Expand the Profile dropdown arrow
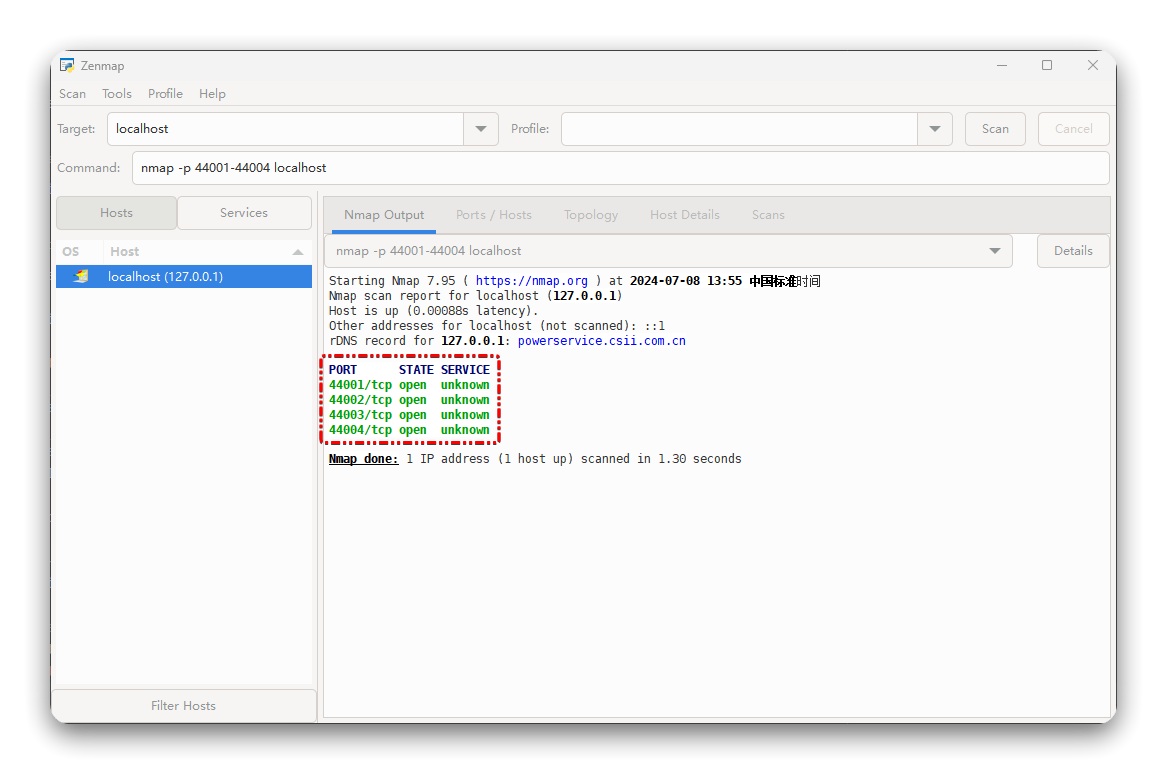The width and height of the screenshot is (1167, 774). [935, 129]
